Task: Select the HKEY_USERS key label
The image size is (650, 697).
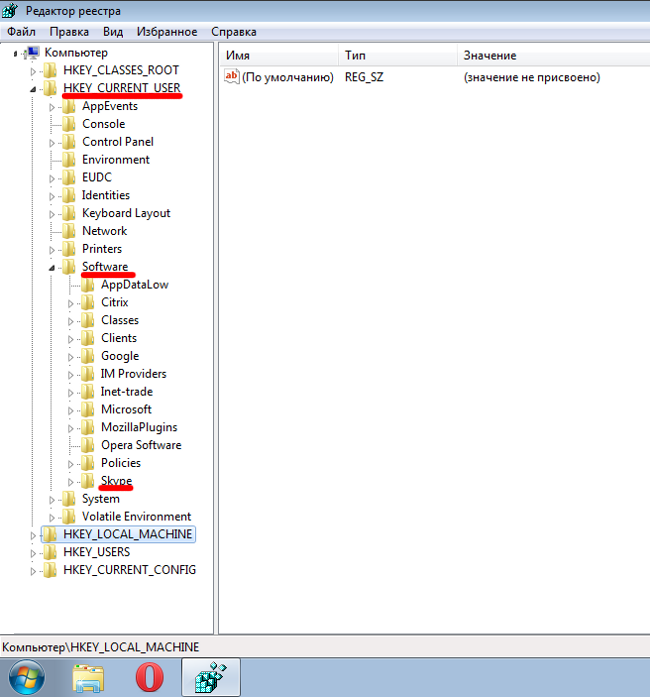Action: click(x=96, y=552)
